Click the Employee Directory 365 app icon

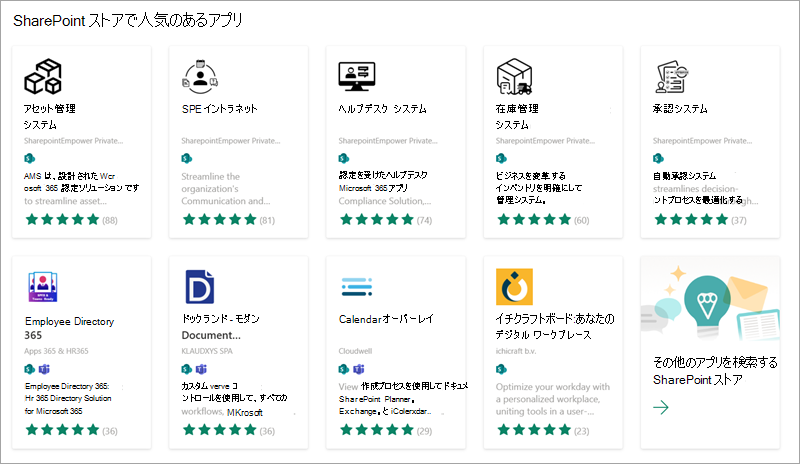tap(43, 287)
